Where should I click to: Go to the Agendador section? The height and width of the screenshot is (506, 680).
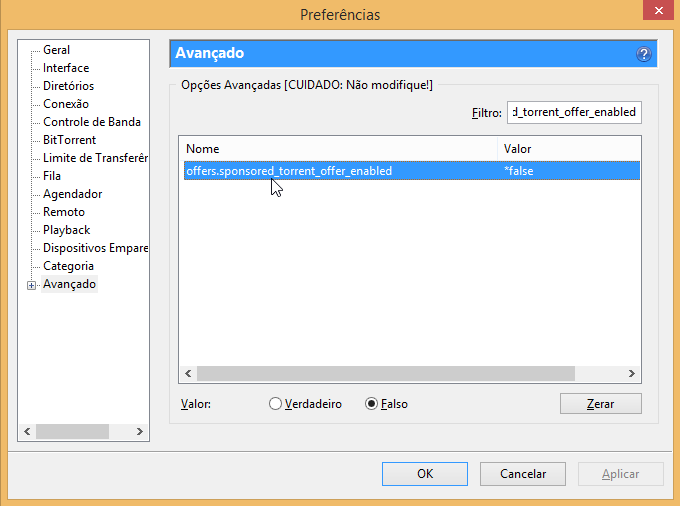click(72, 194)
